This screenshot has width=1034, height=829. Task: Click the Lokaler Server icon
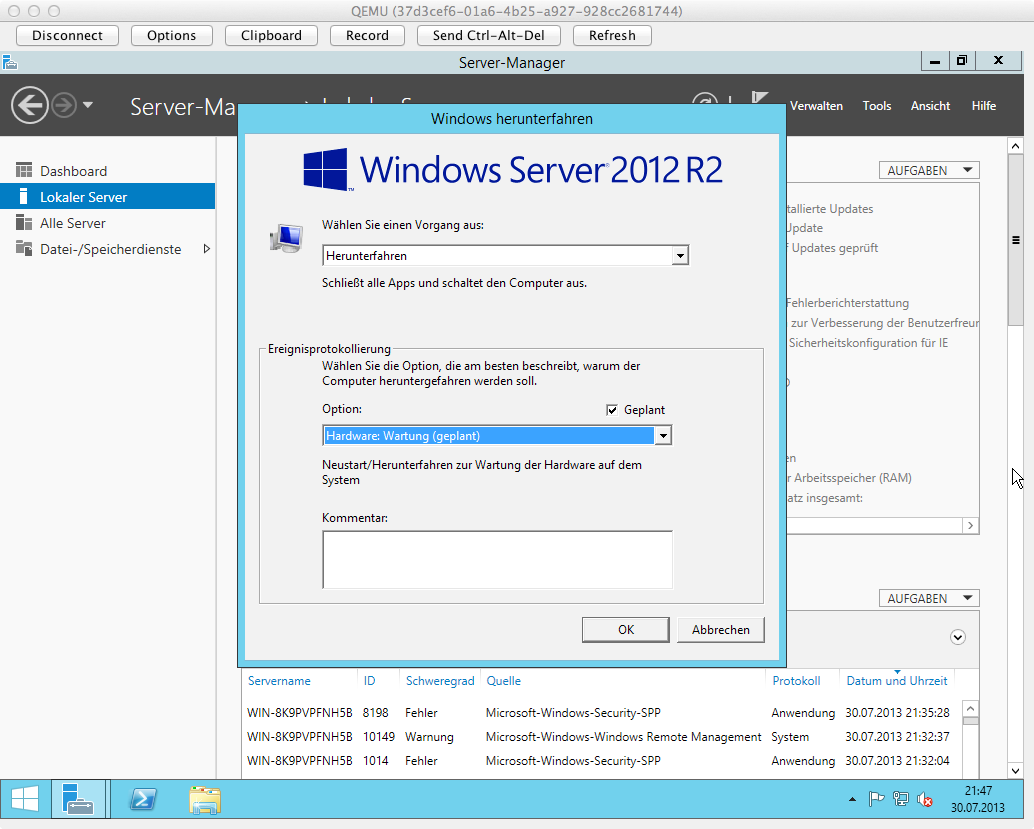(x=24, y=196)
